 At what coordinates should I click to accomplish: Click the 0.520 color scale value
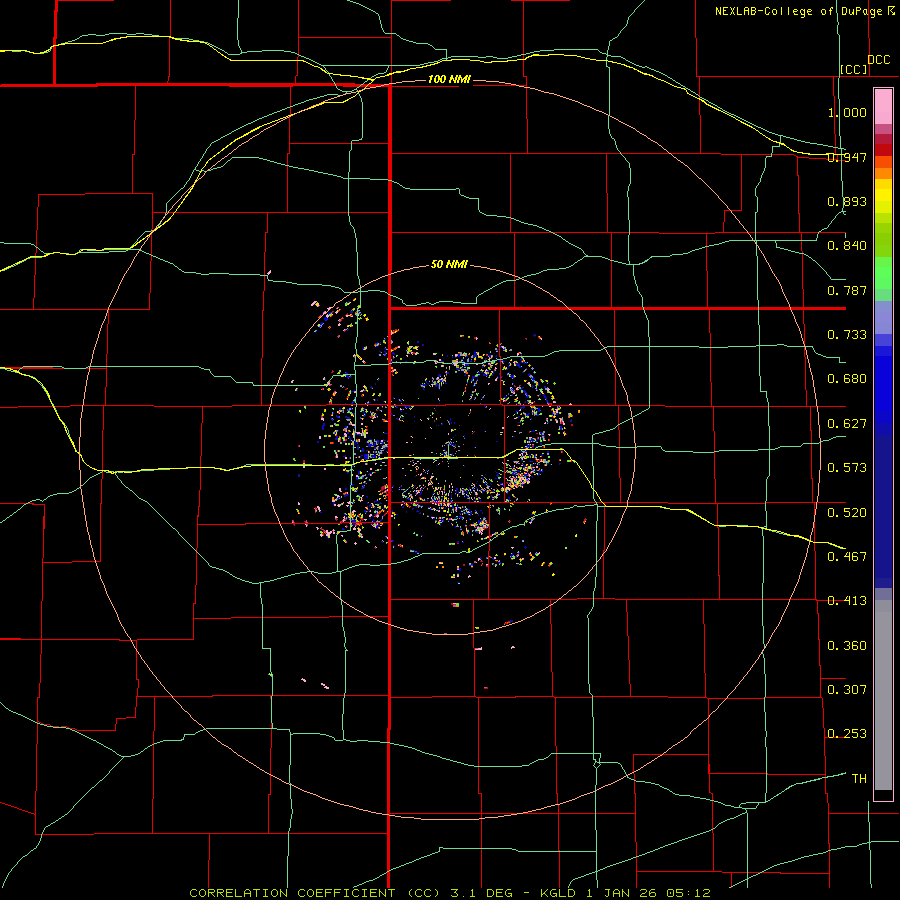pos(847,512)
